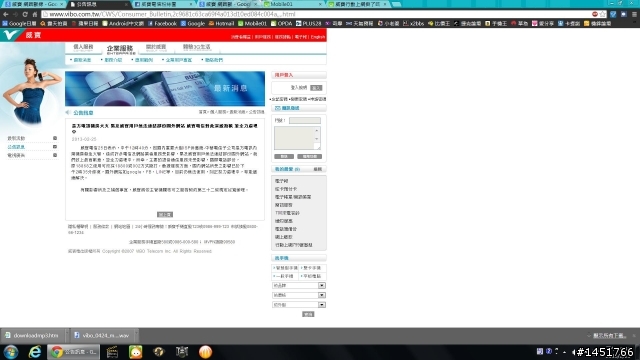Click the browser Forward arrow
The height and width of the screenshot is (360, 640).
[x=15, y=14]
